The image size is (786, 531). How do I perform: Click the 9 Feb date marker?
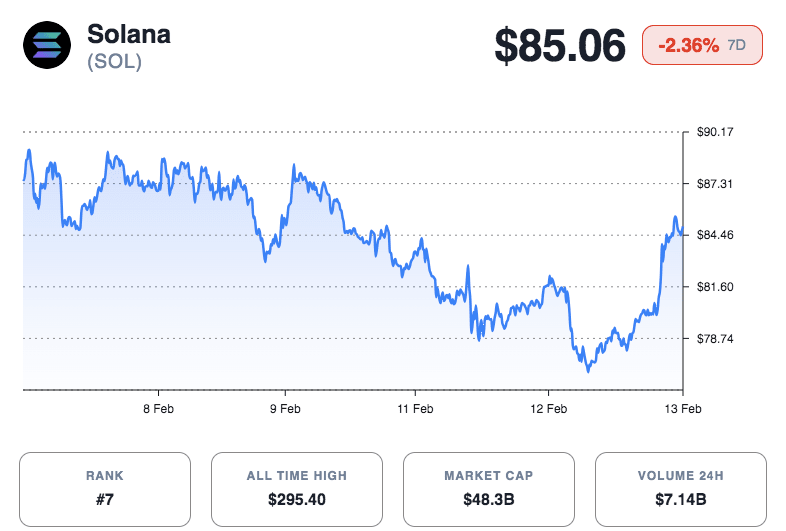point(285,408)
